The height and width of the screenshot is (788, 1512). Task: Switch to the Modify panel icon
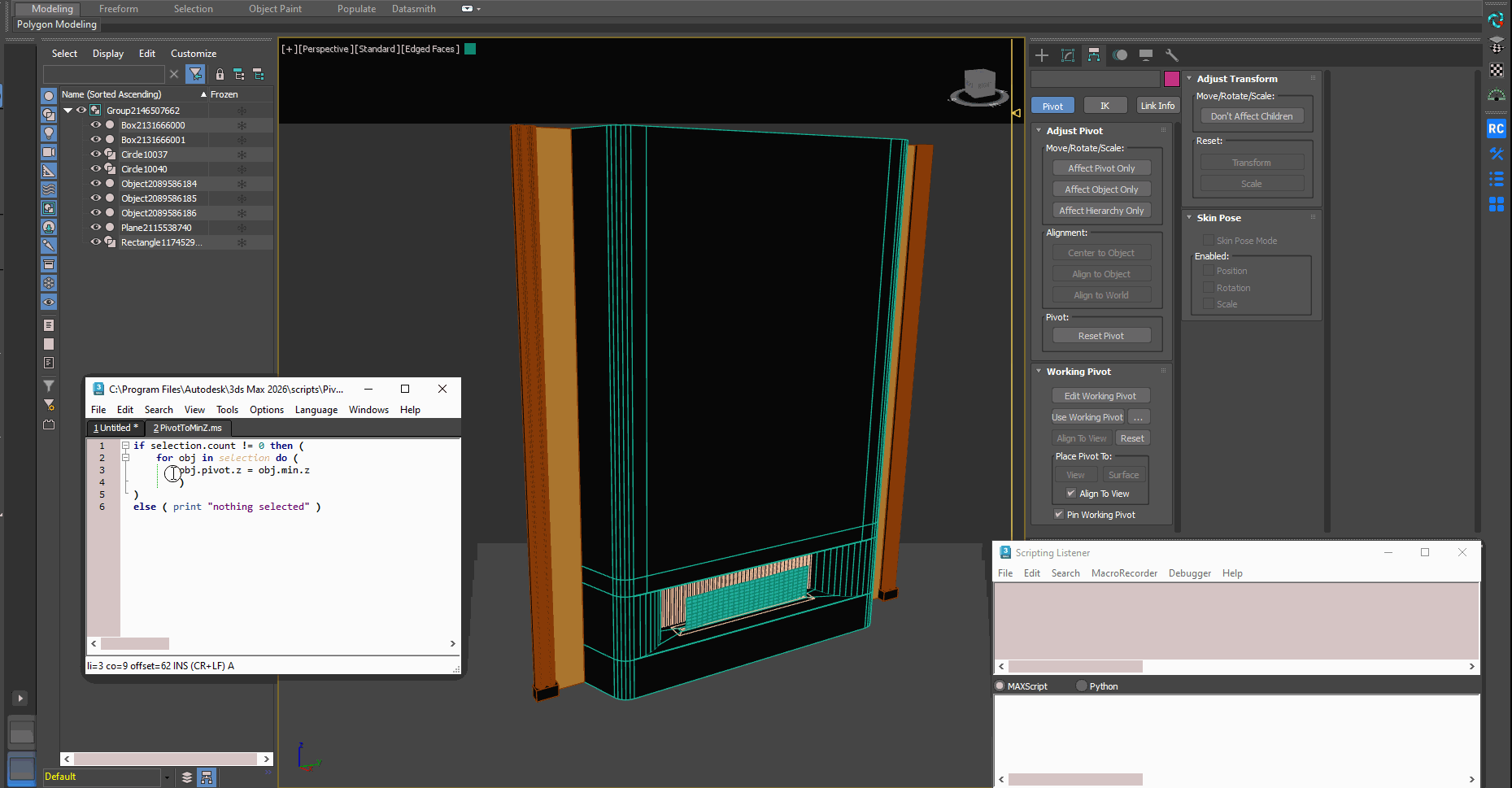pyautogui.click(x=1068, y=55)
